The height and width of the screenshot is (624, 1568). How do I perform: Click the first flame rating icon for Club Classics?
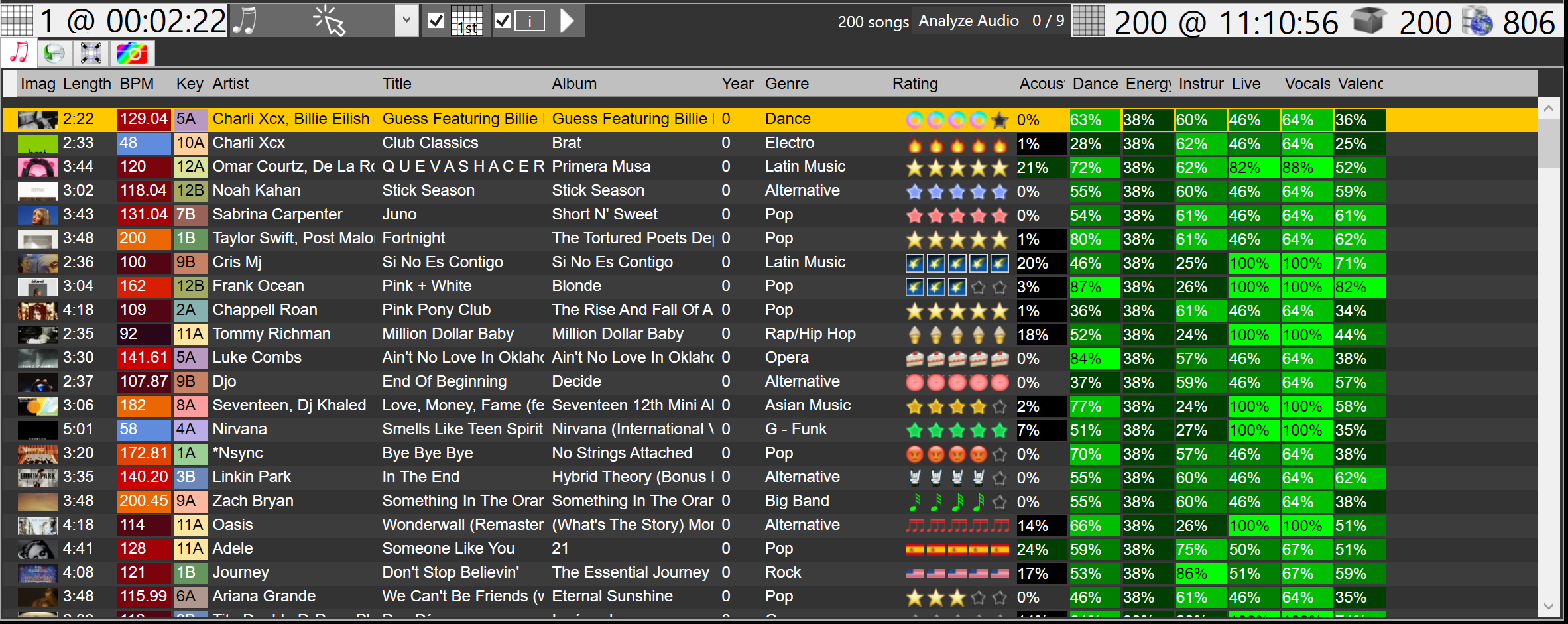click(915, 144)
